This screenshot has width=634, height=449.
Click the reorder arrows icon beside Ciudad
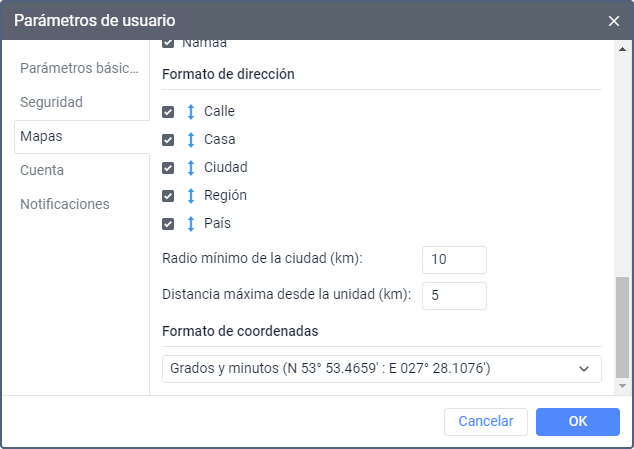tap(190, 168)
